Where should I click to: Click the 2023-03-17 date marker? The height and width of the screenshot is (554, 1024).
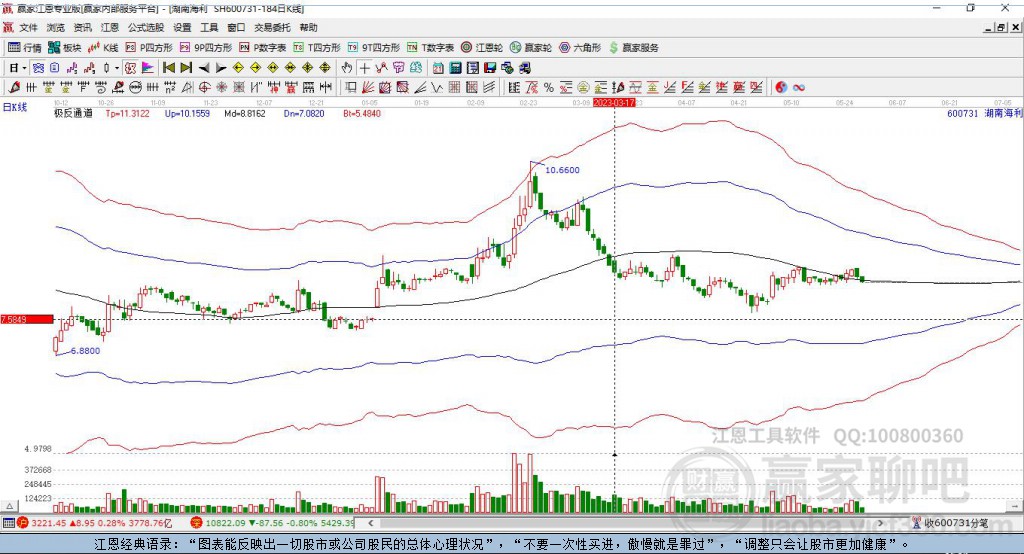(x=614, y=103)
